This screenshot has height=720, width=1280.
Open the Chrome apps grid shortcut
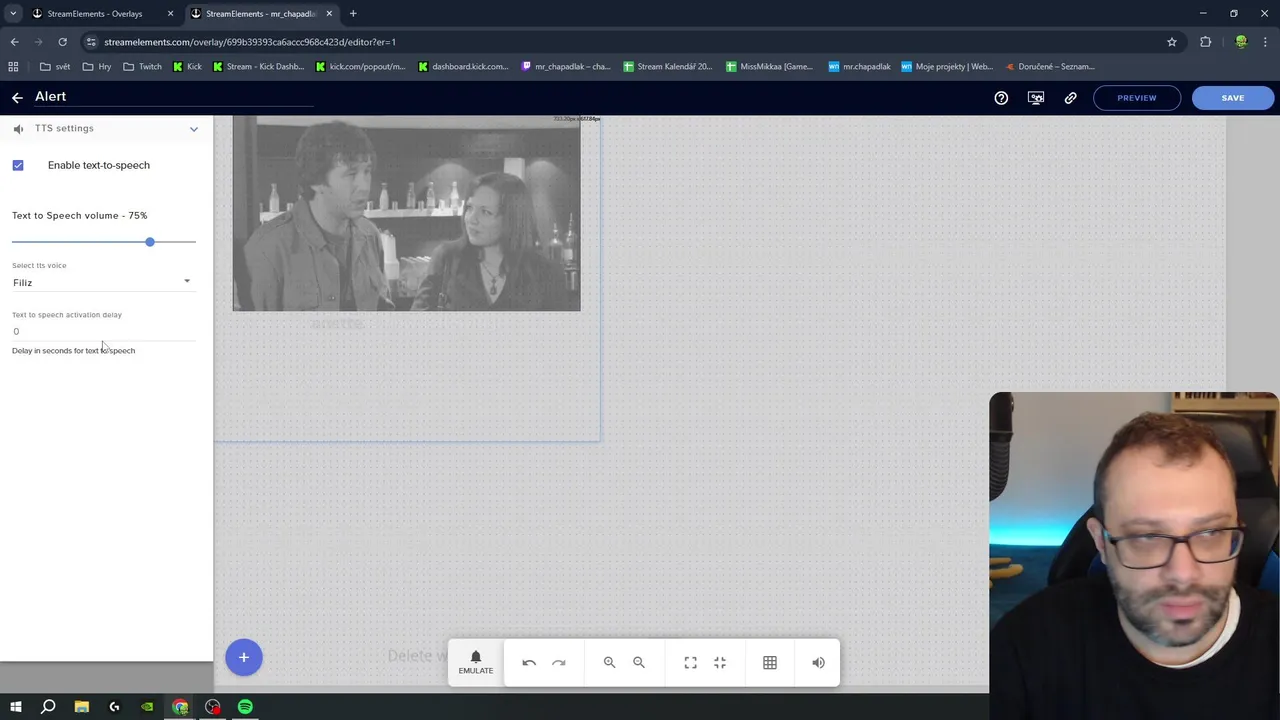coord(13,67)
